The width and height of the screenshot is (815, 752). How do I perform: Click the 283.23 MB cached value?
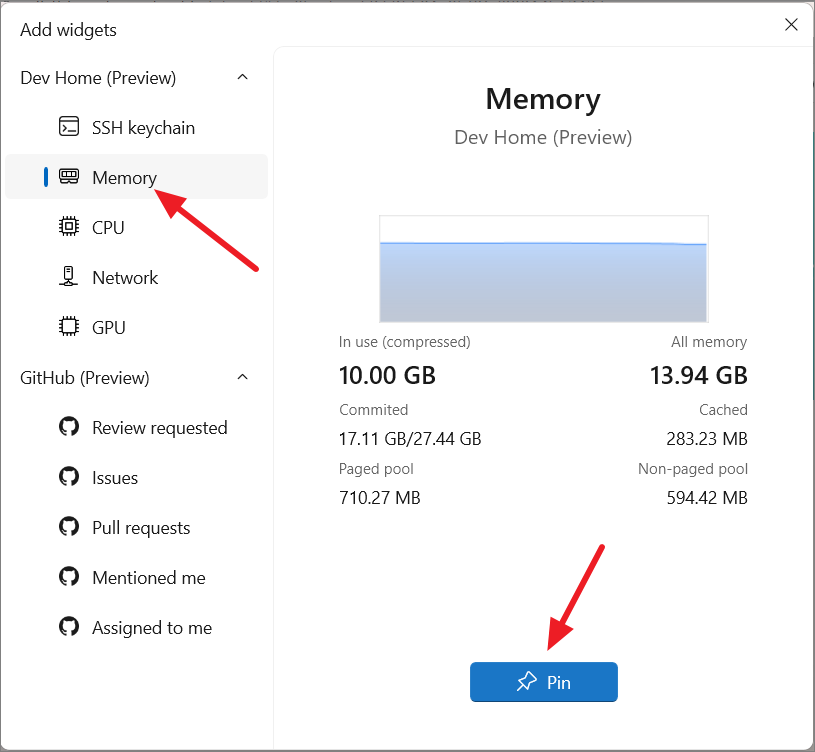(x=707, y=439)
